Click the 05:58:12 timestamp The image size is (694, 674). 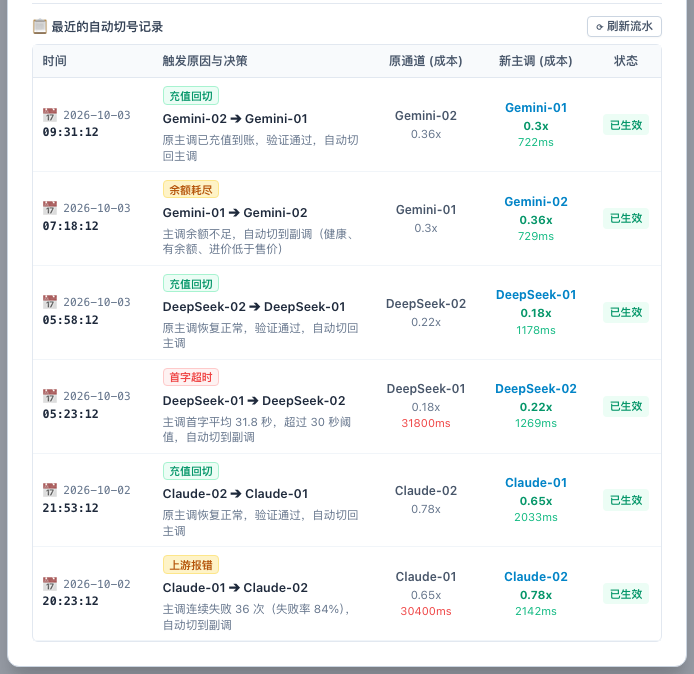pos(70,320)
